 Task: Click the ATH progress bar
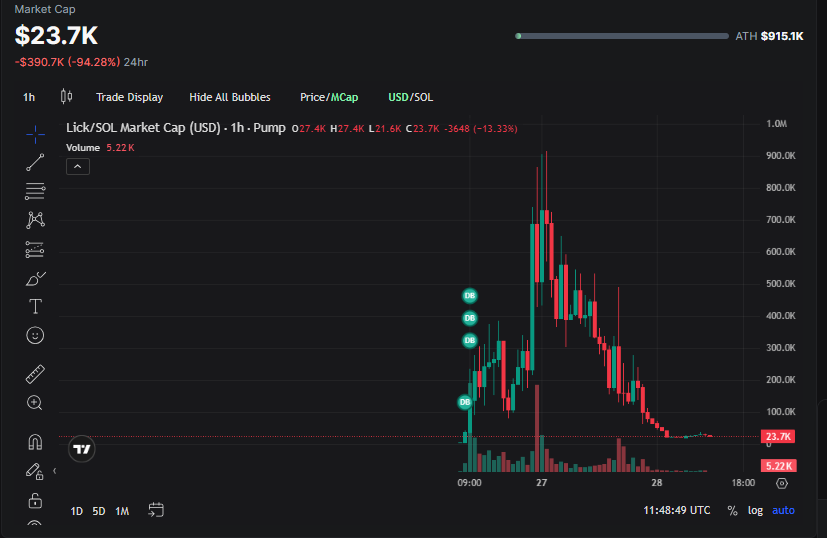click(x=622, y=36)
